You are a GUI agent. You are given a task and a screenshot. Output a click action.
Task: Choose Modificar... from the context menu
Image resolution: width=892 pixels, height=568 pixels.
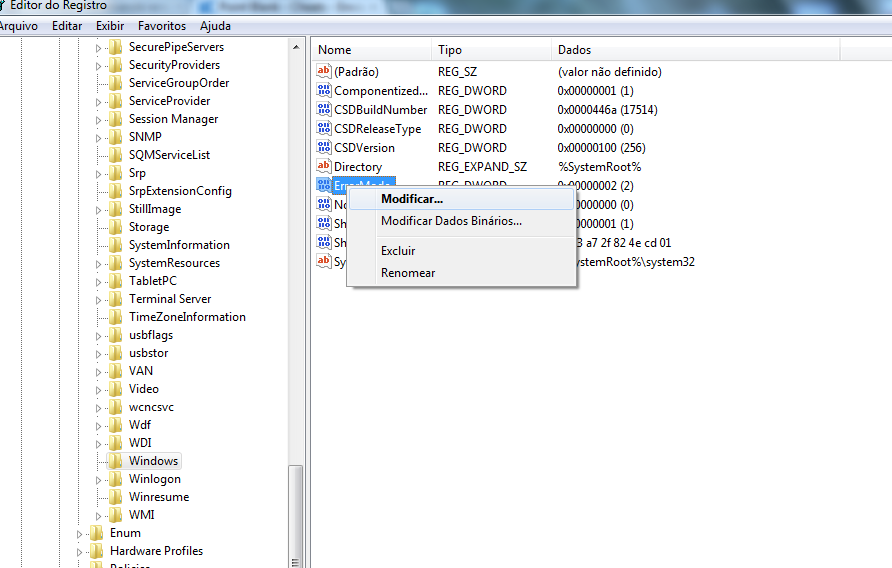[412, 199]
